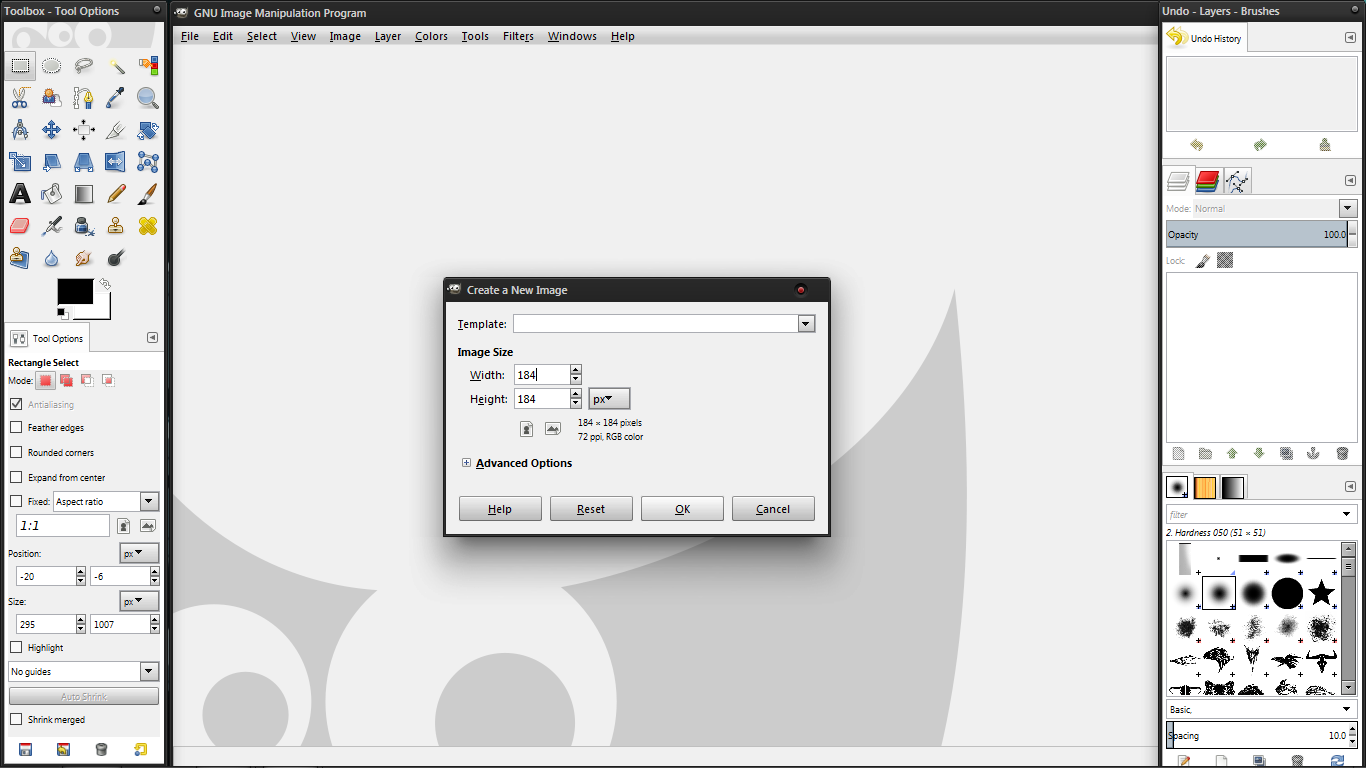Open the Filters menu
1366x768 pixels.
518,36
